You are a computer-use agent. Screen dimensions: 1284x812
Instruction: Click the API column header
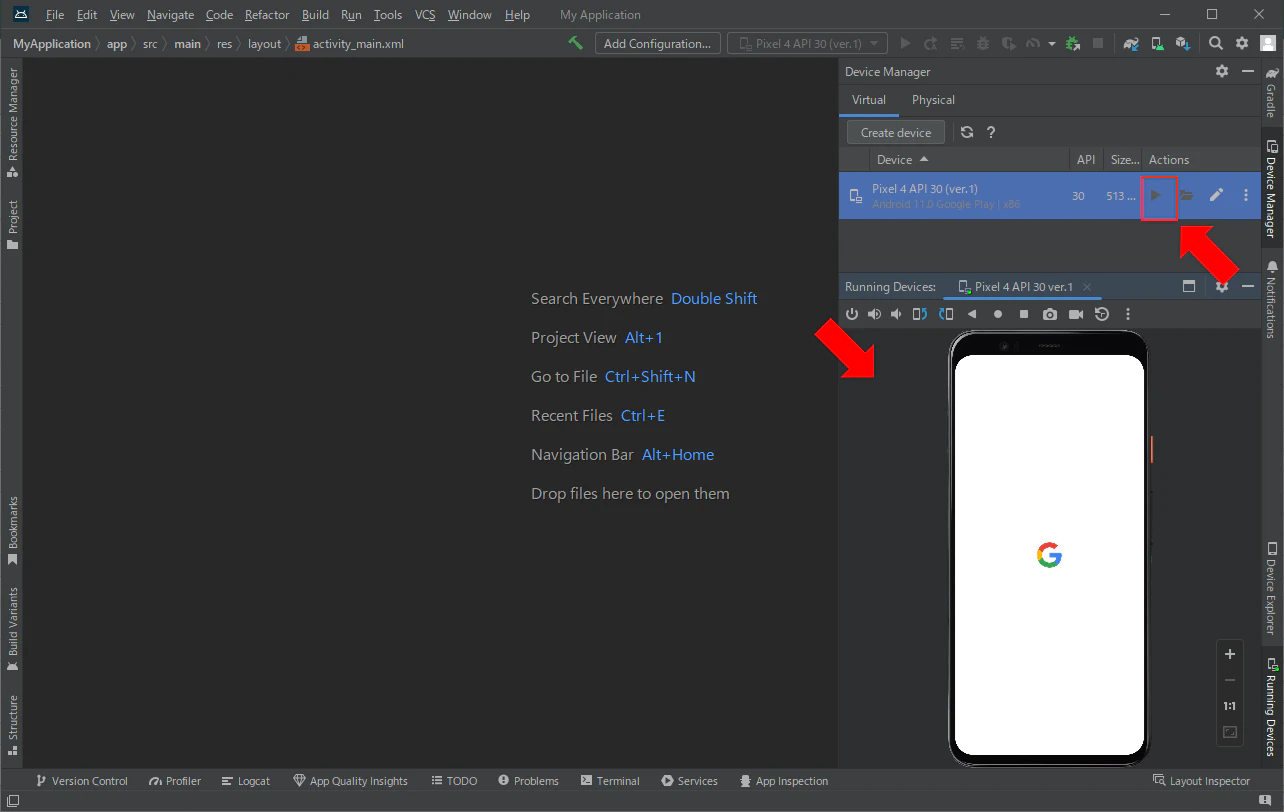point(1086,159)
